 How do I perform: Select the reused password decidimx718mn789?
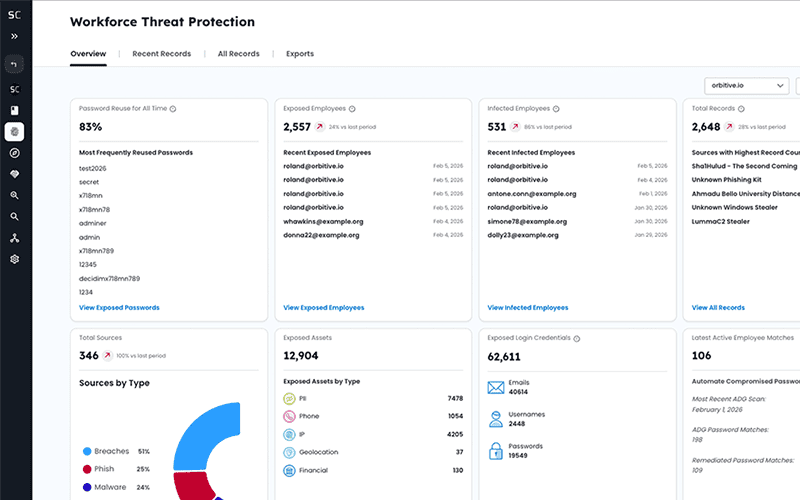pos(110,279)
